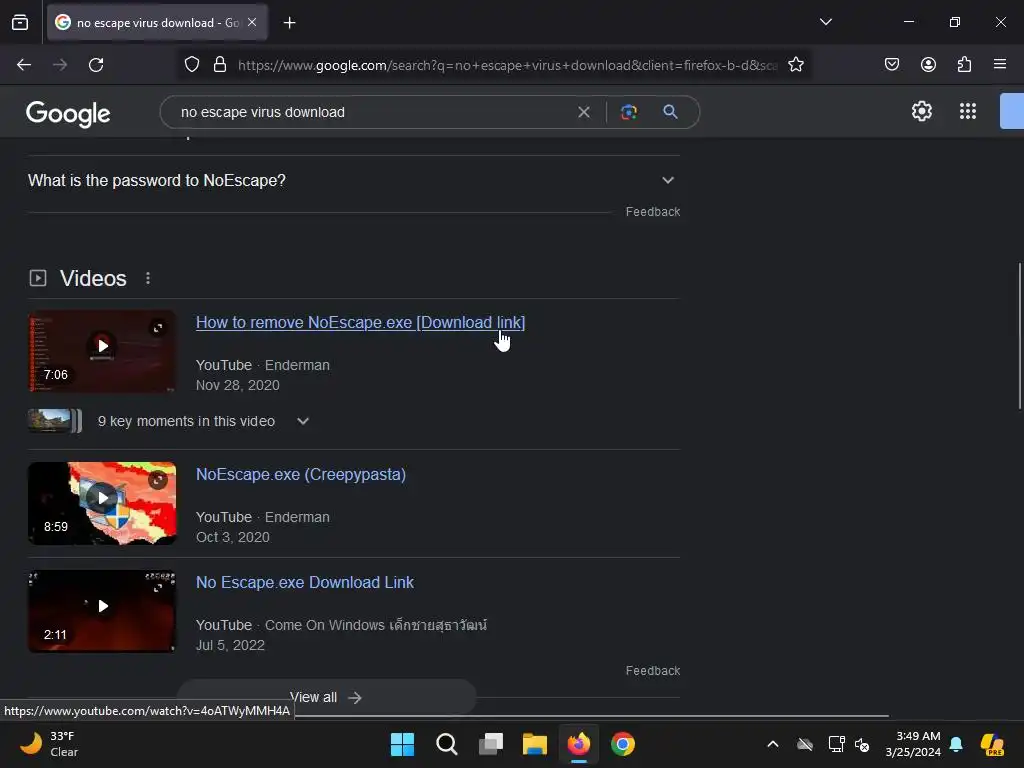Open network status tray icon

click(x=836, y=744)
